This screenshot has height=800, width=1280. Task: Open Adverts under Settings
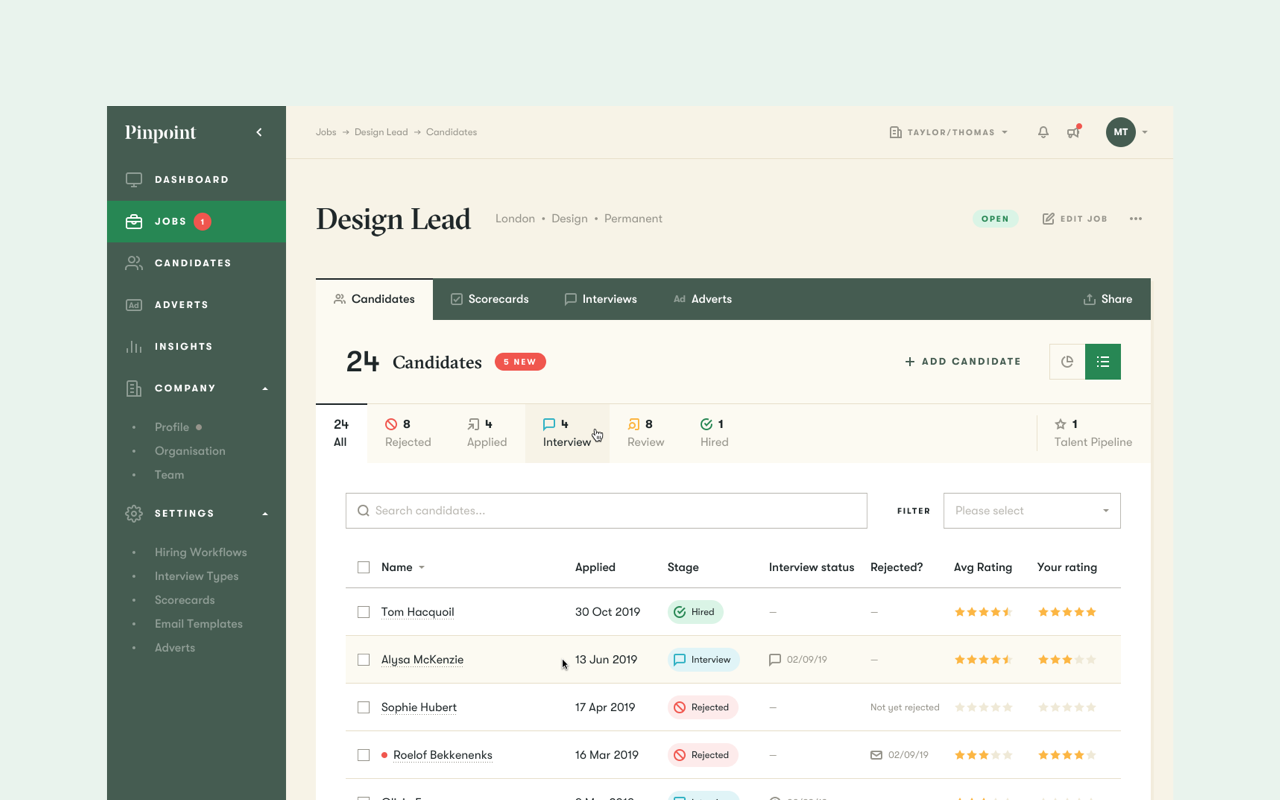click(x=174, y=648)
